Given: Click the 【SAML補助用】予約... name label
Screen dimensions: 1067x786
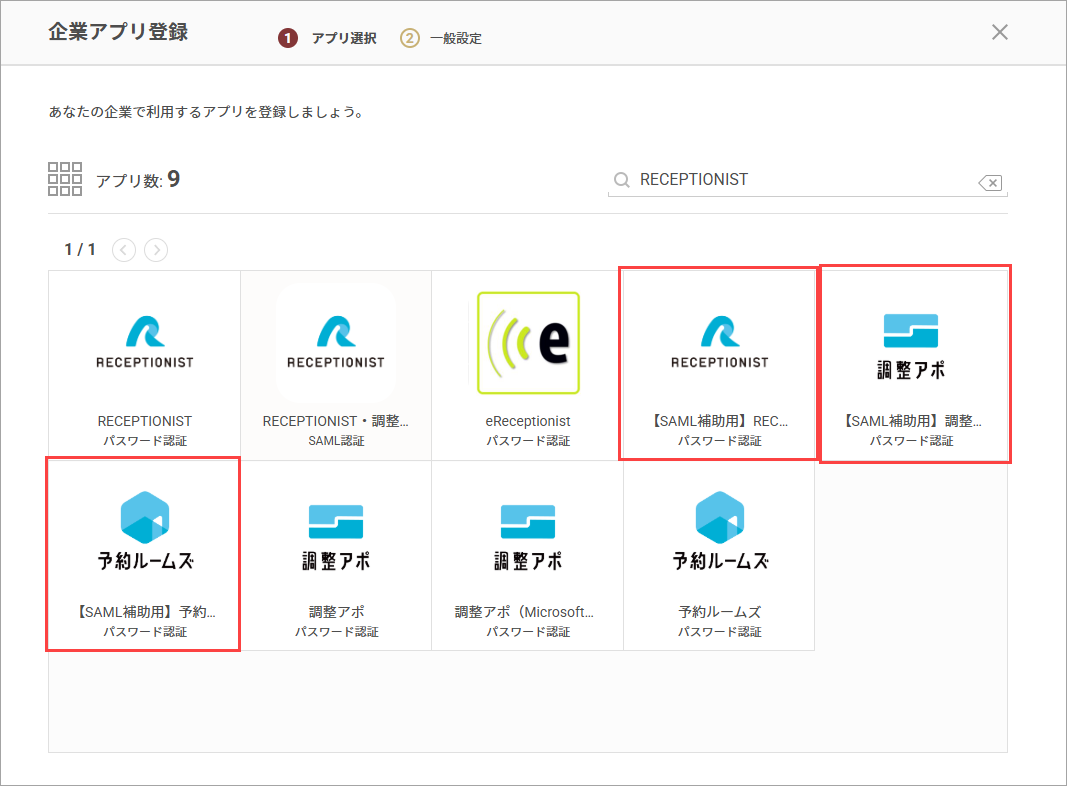Looking at the screenshot, I should coord(145,612).
